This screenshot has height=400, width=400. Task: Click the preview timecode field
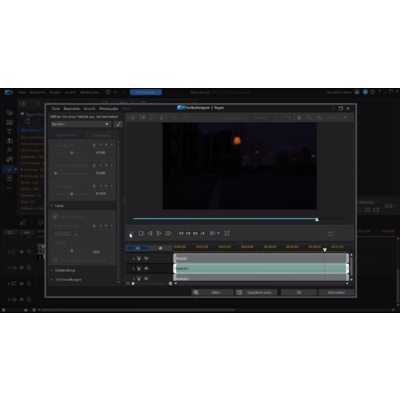(x=192, y=233)
